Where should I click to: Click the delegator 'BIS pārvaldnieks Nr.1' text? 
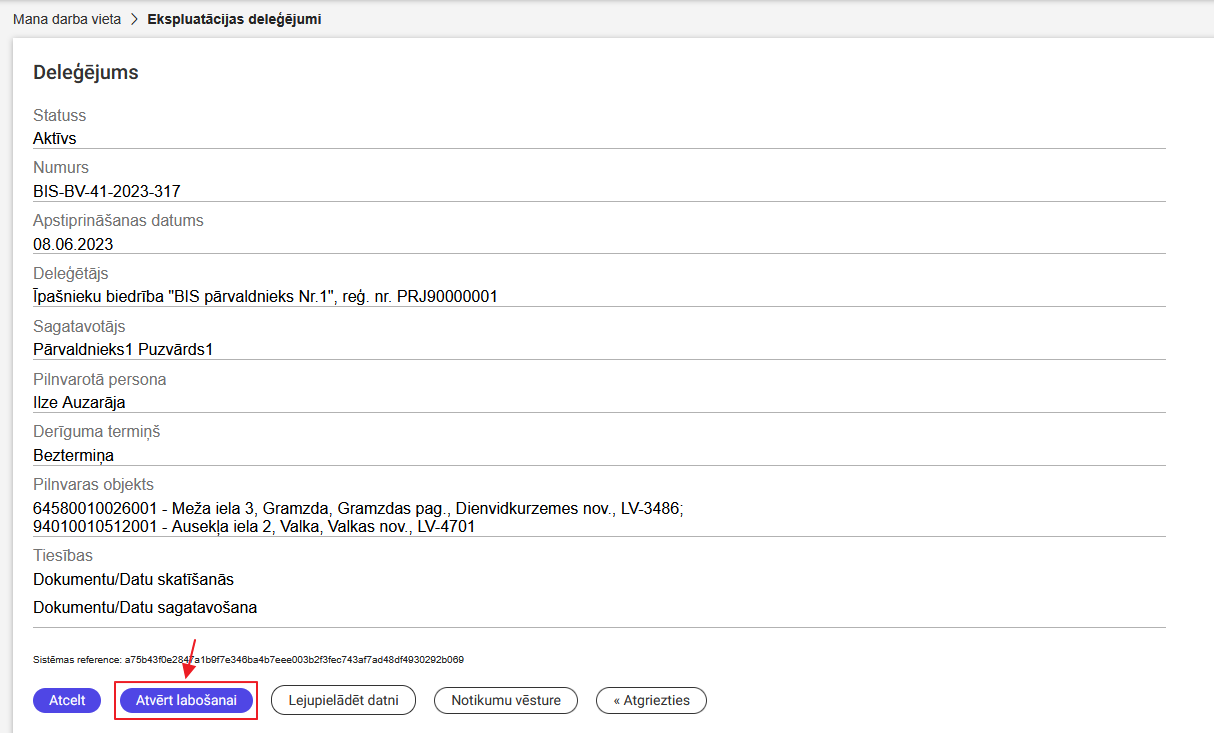[265, 296]
